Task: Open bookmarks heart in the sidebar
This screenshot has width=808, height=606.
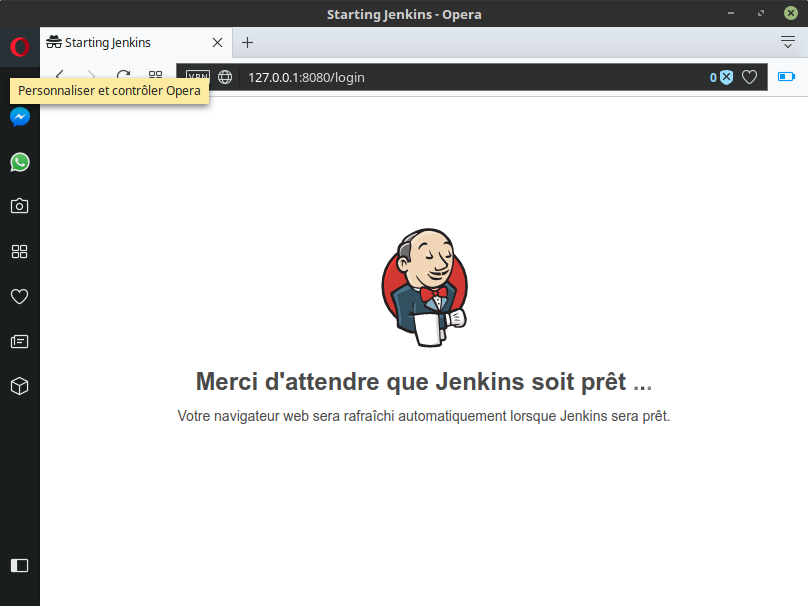Action: point(19,296)
